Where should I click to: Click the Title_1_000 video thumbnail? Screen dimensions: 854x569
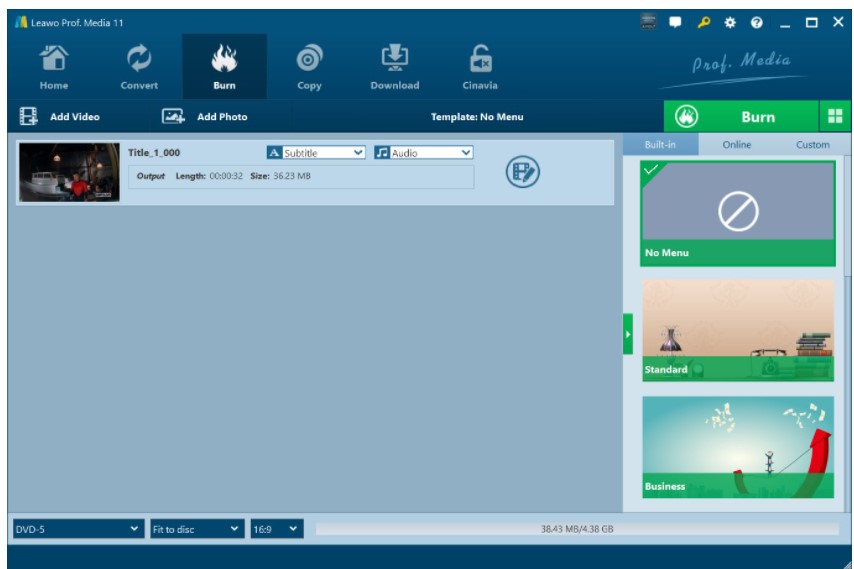click(x=69, y=172)
